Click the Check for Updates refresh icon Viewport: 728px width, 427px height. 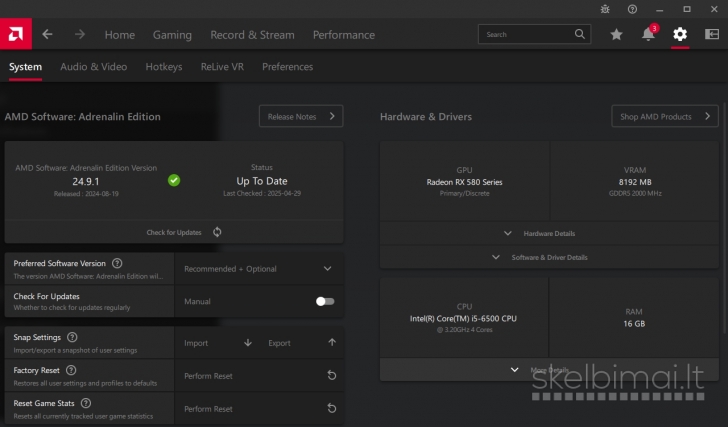[217, 232]
